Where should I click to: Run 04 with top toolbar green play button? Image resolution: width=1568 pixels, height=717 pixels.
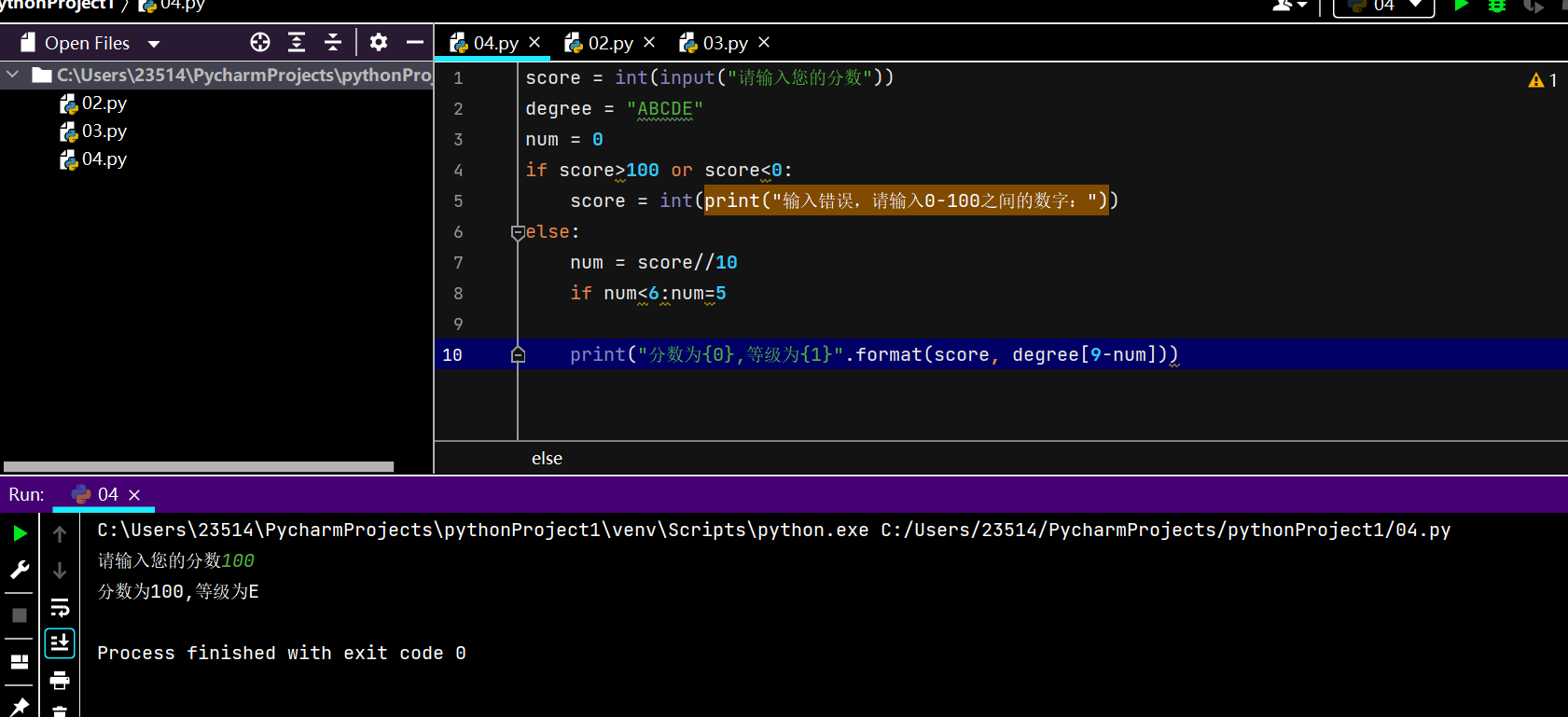pos(1462,6)
